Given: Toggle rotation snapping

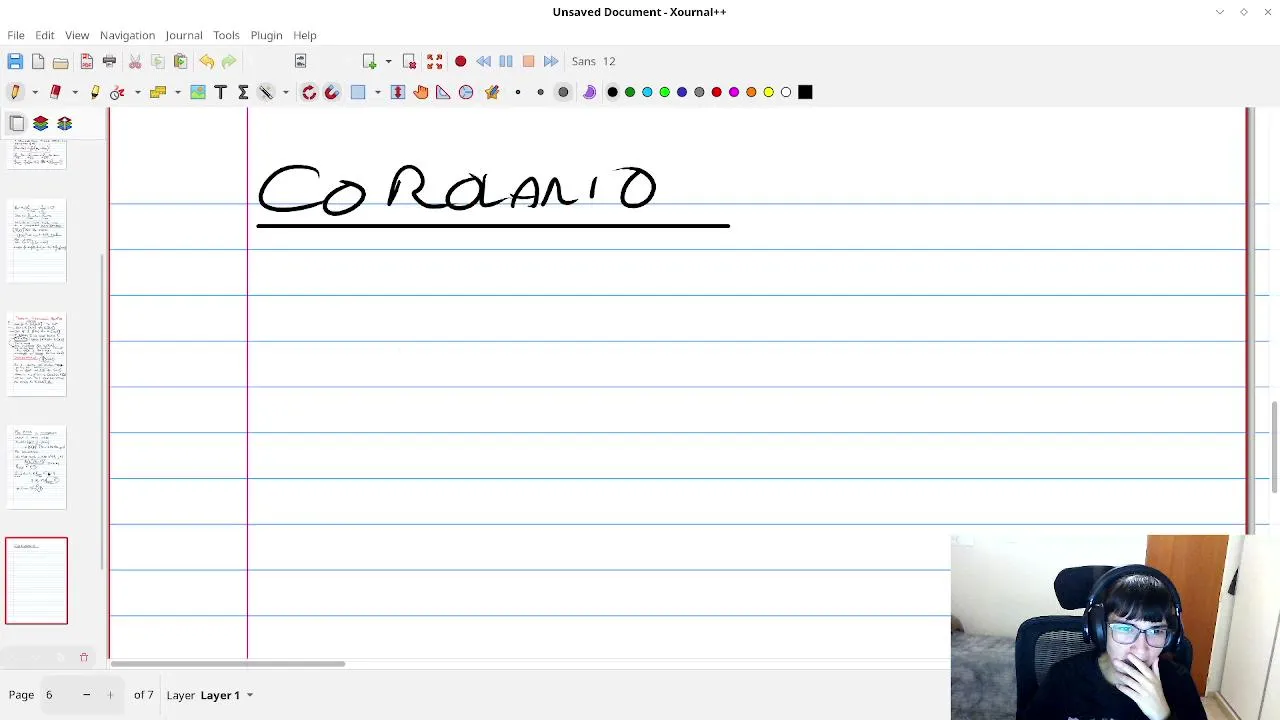Looking at the screenshot, I should pos(309,92).
